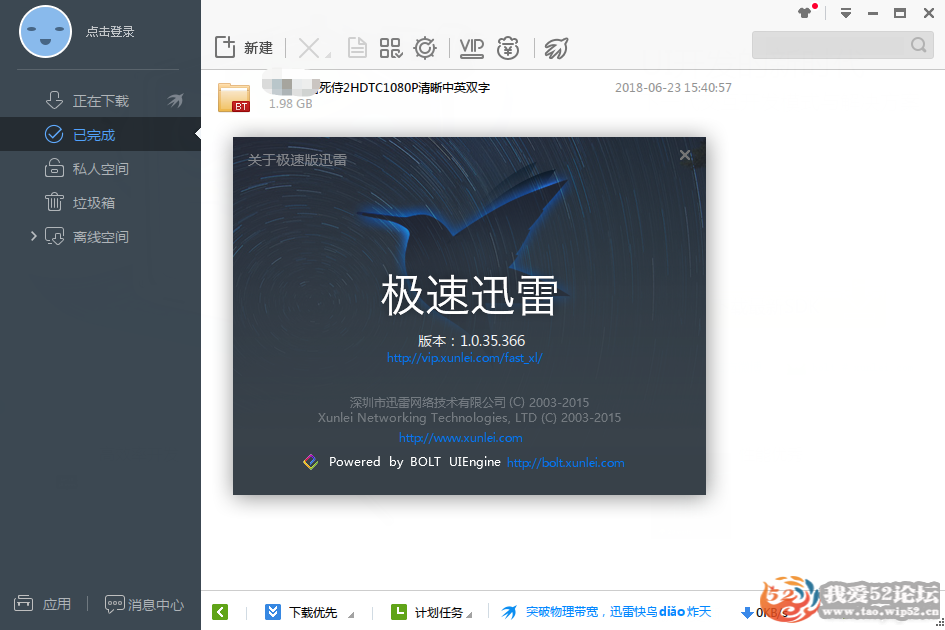Click the magnifier search icon
945x630 pixels.
pos(918,45)
